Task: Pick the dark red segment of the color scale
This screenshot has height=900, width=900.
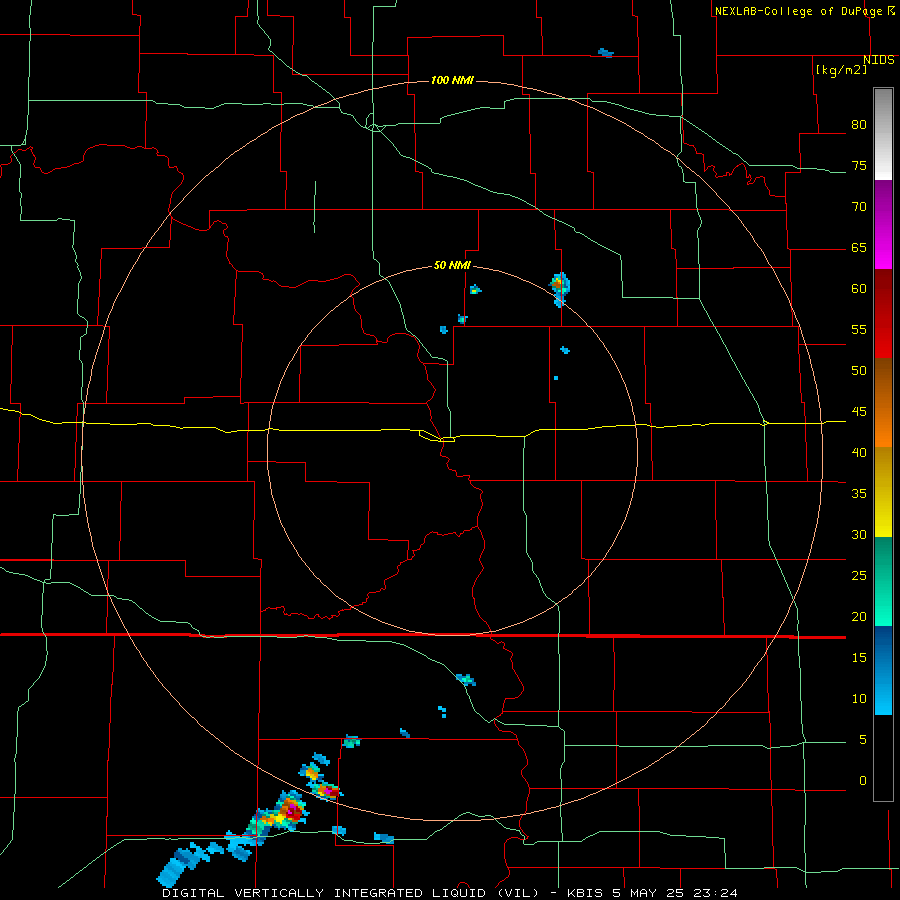Action: 883,314
